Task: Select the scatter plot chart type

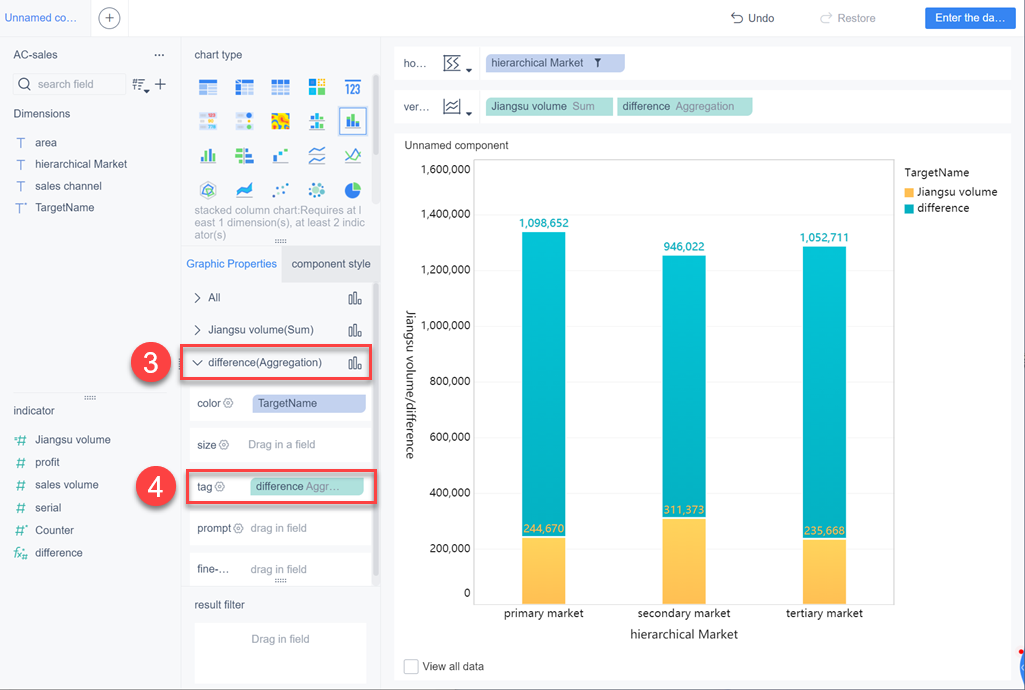Action: point(280,190)
